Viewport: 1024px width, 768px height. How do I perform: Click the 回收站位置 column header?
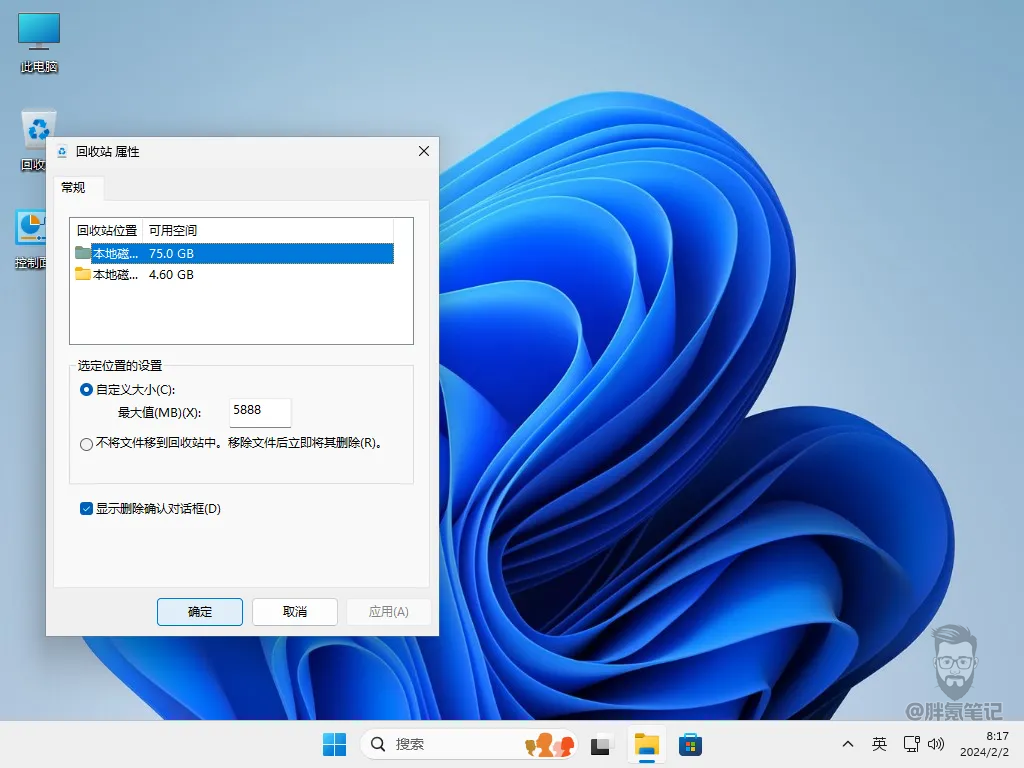pos(106,231)
